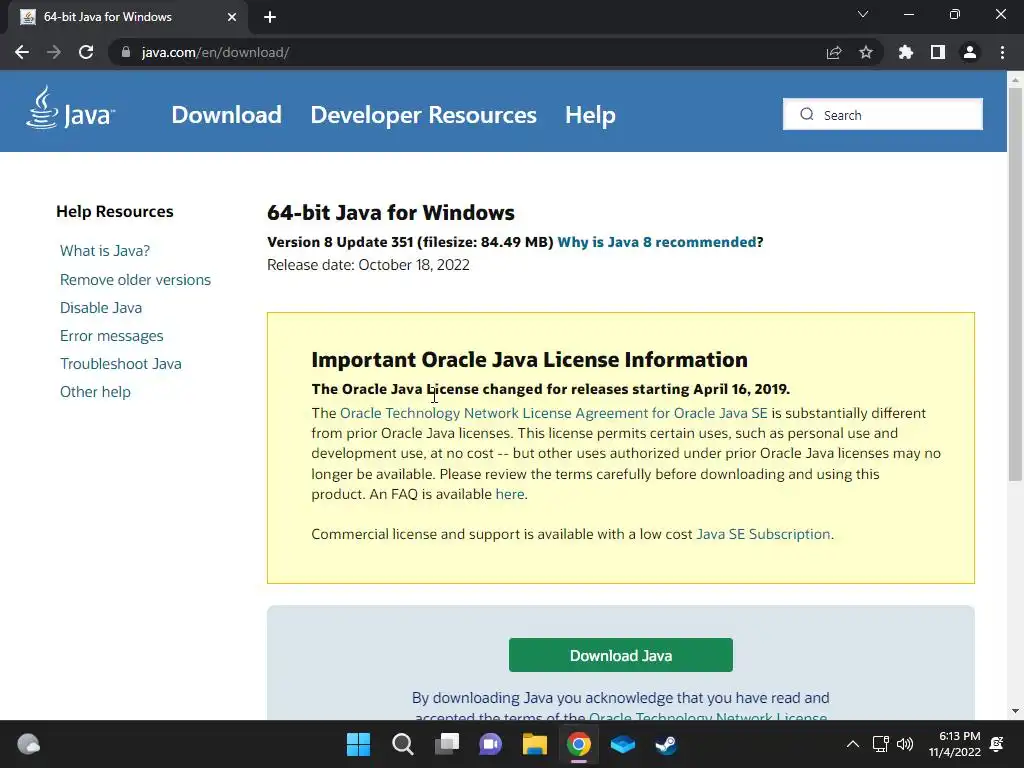Open the Developer Resources menu item

(x=423, y=115)
